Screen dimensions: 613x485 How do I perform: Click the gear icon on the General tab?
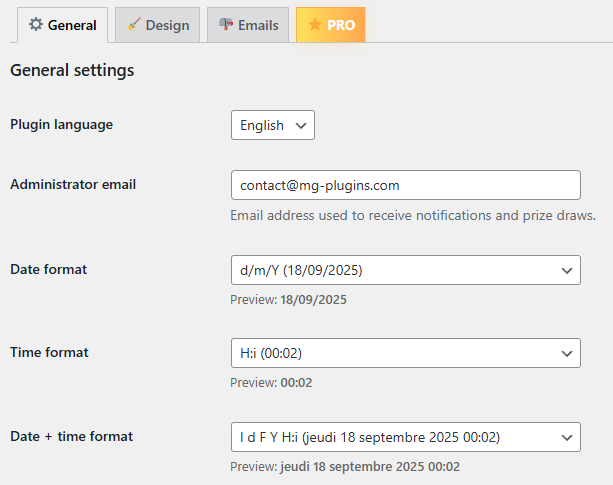(x=36, y=25)
